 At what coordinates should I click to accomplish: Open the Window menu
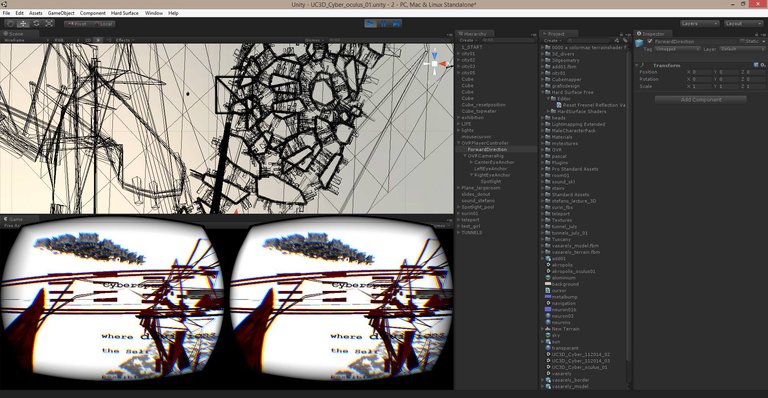click(x=154, y=13)
